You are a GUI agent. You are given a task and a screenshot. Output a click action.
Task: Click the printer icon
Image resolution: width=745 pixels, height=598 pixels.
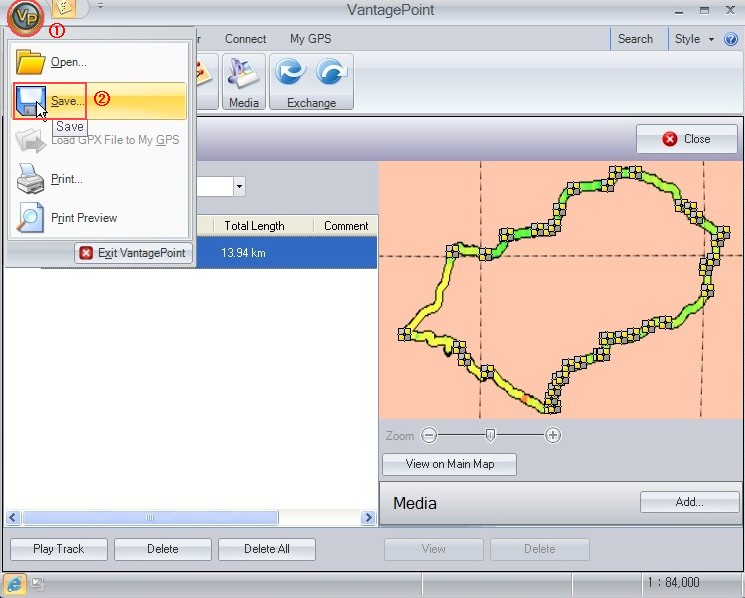click(30, 179)
